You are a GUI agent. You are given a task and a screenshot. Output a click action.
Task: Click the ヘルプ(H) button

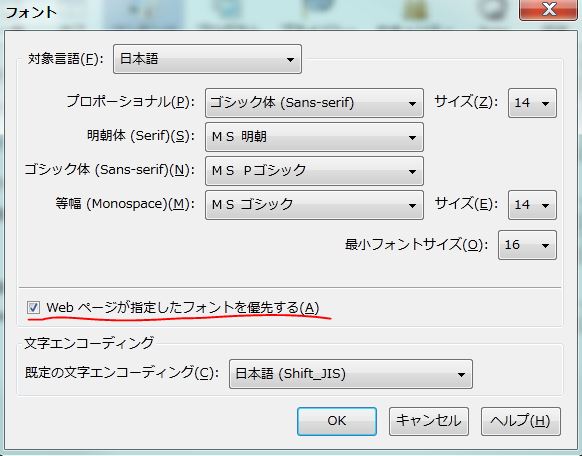(x=521, y=421)
